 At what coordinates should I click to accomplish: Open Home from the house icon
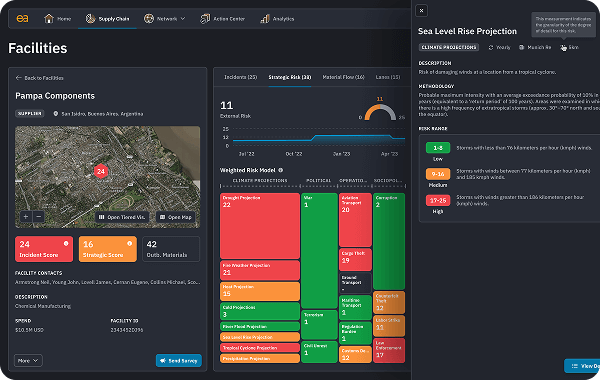tap(49, 18)
